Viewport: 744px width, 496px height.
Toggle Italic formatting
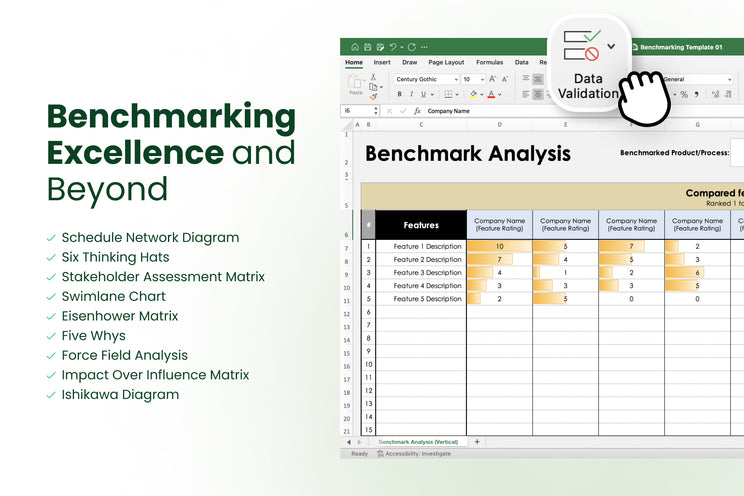click(413, 95)
